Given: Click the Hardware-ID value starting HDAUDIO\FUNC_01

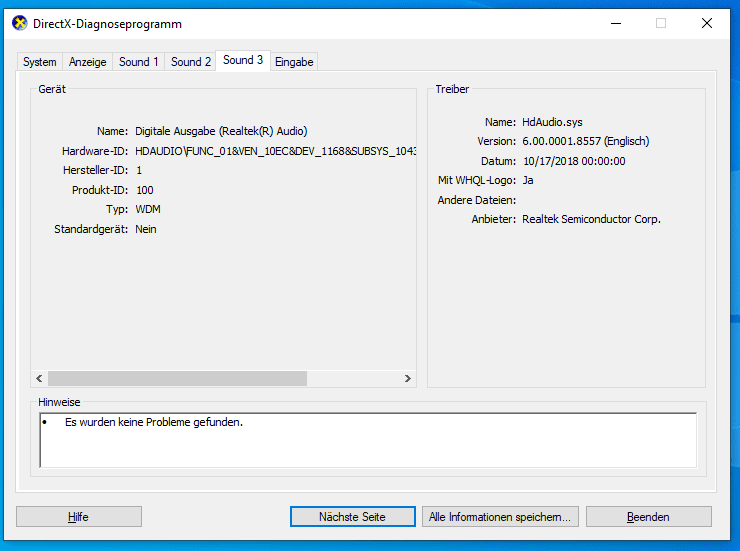Looking at the screenshot, I should coord(276,151).
